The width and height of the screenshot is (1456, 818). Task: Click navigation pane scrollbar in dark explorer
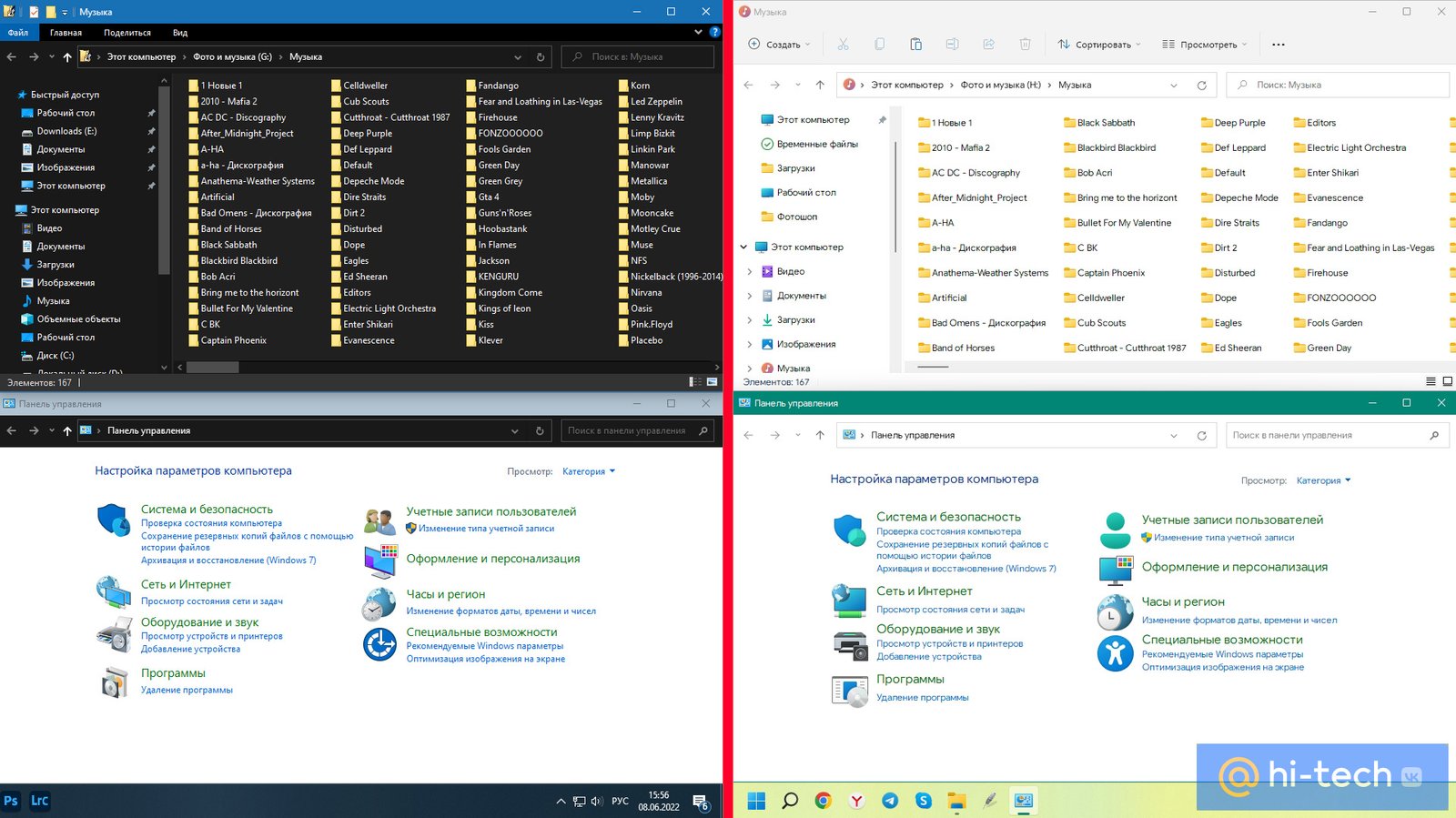pyautogui.click(x=164, y=179)
